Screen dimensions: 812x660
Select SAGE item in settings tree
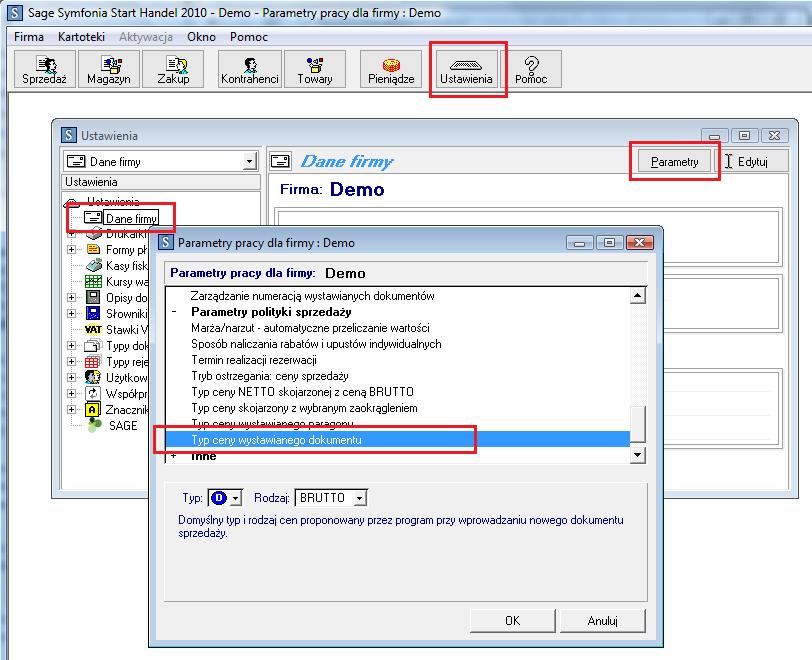click(123, 425)
